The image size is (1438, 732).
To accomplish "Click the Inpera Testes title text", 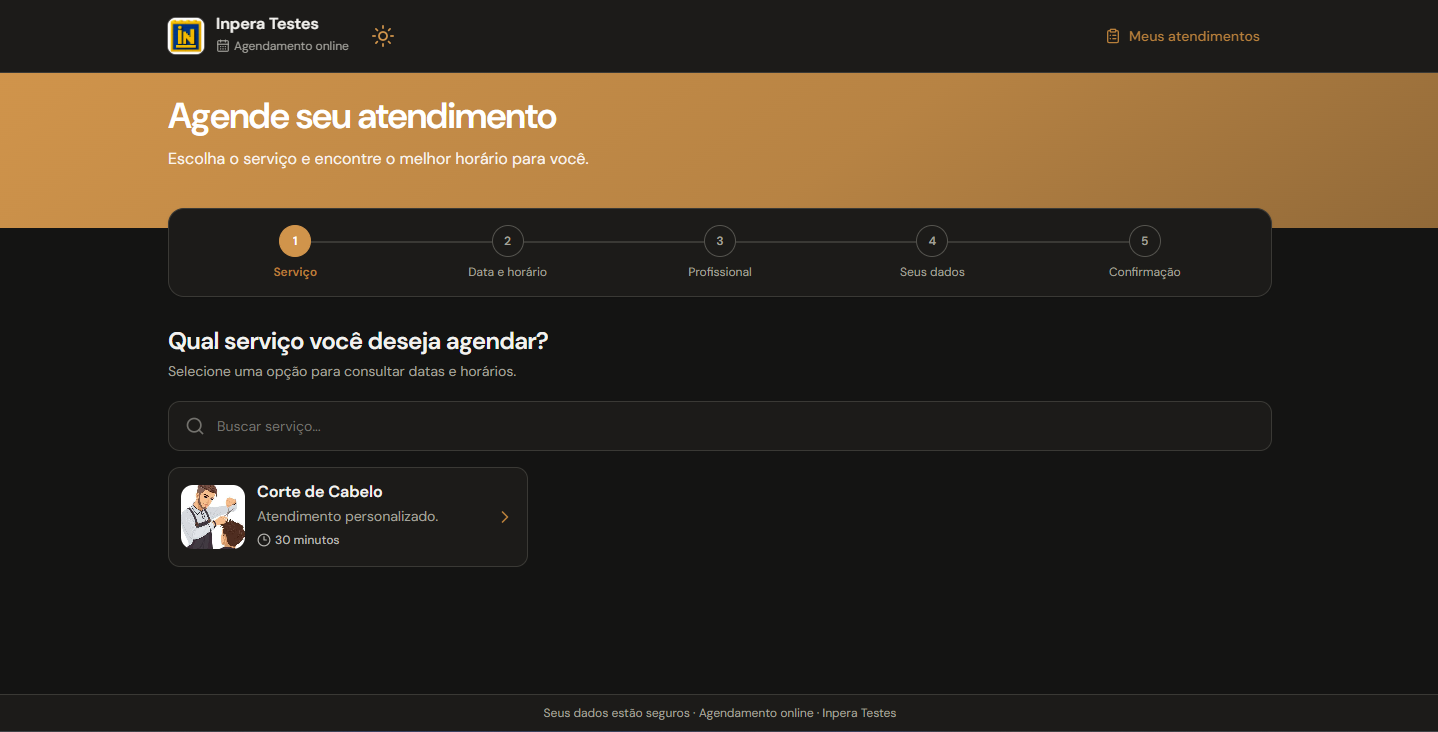I will [267, 24].
